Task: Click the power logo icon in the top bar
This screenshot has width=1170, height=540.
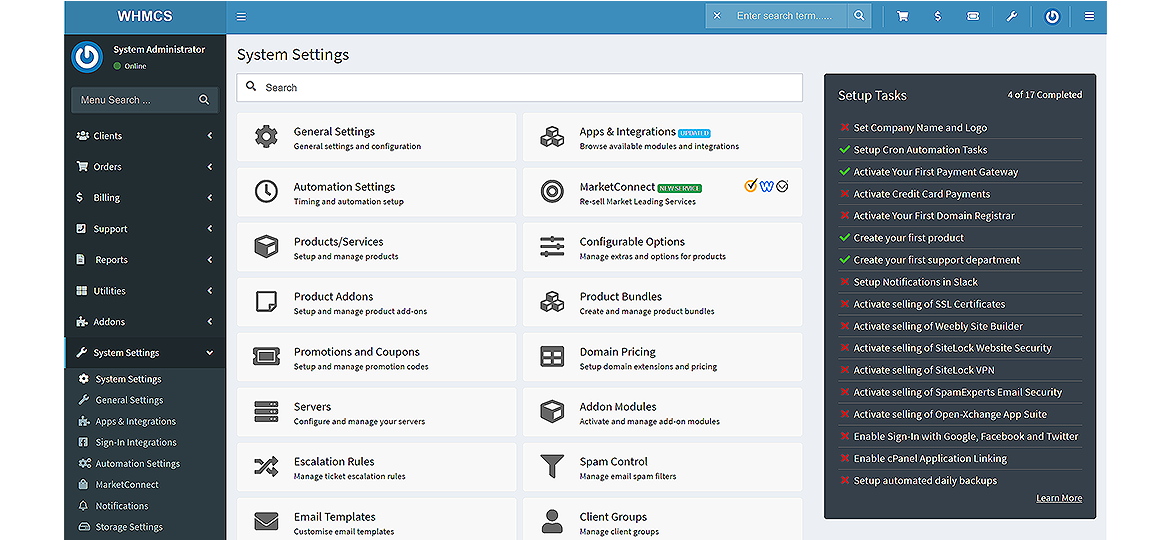Action: point(1052,16)
